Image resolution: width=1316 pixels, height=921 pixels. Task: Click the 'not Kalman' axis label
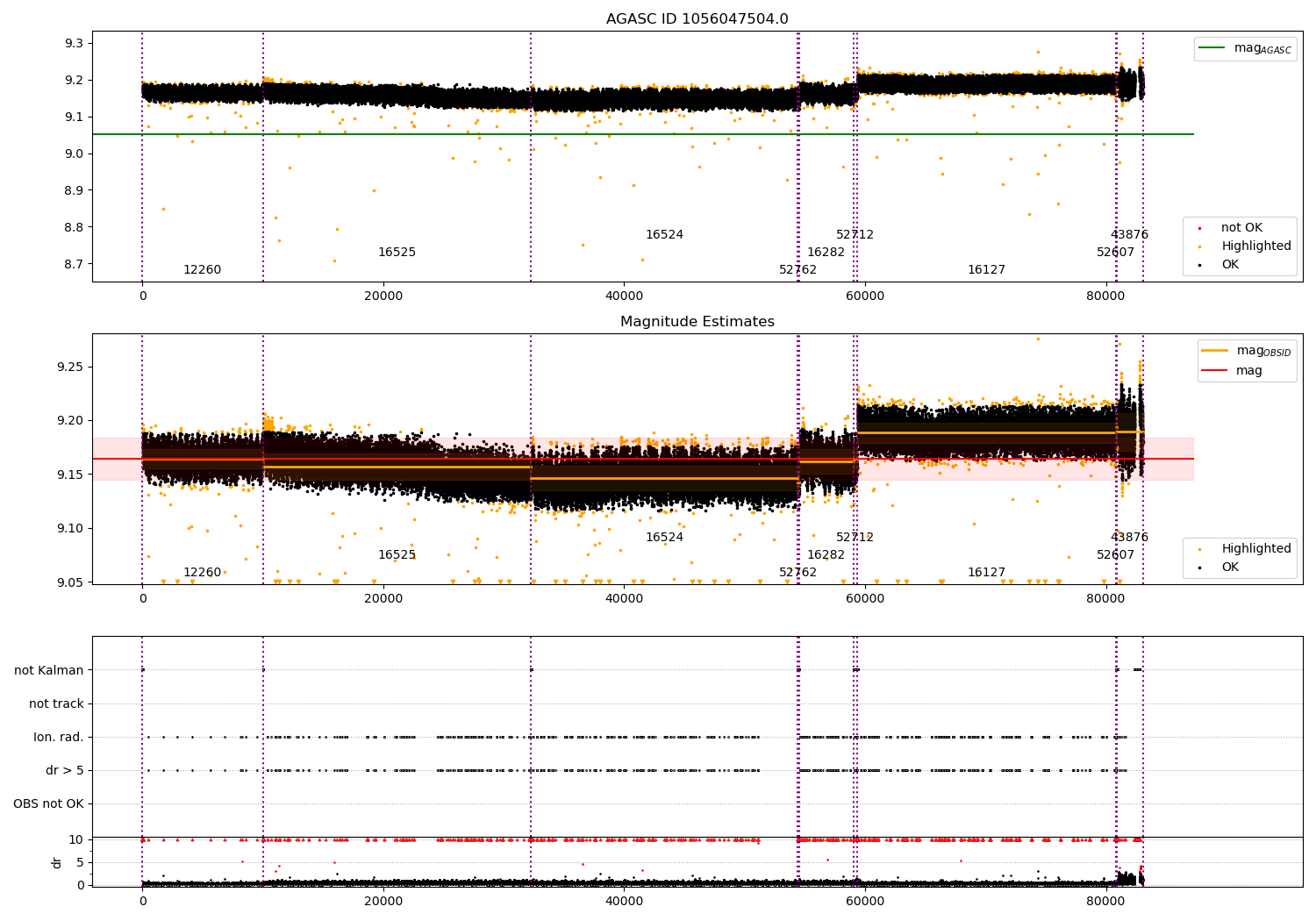tap(49, 671)
